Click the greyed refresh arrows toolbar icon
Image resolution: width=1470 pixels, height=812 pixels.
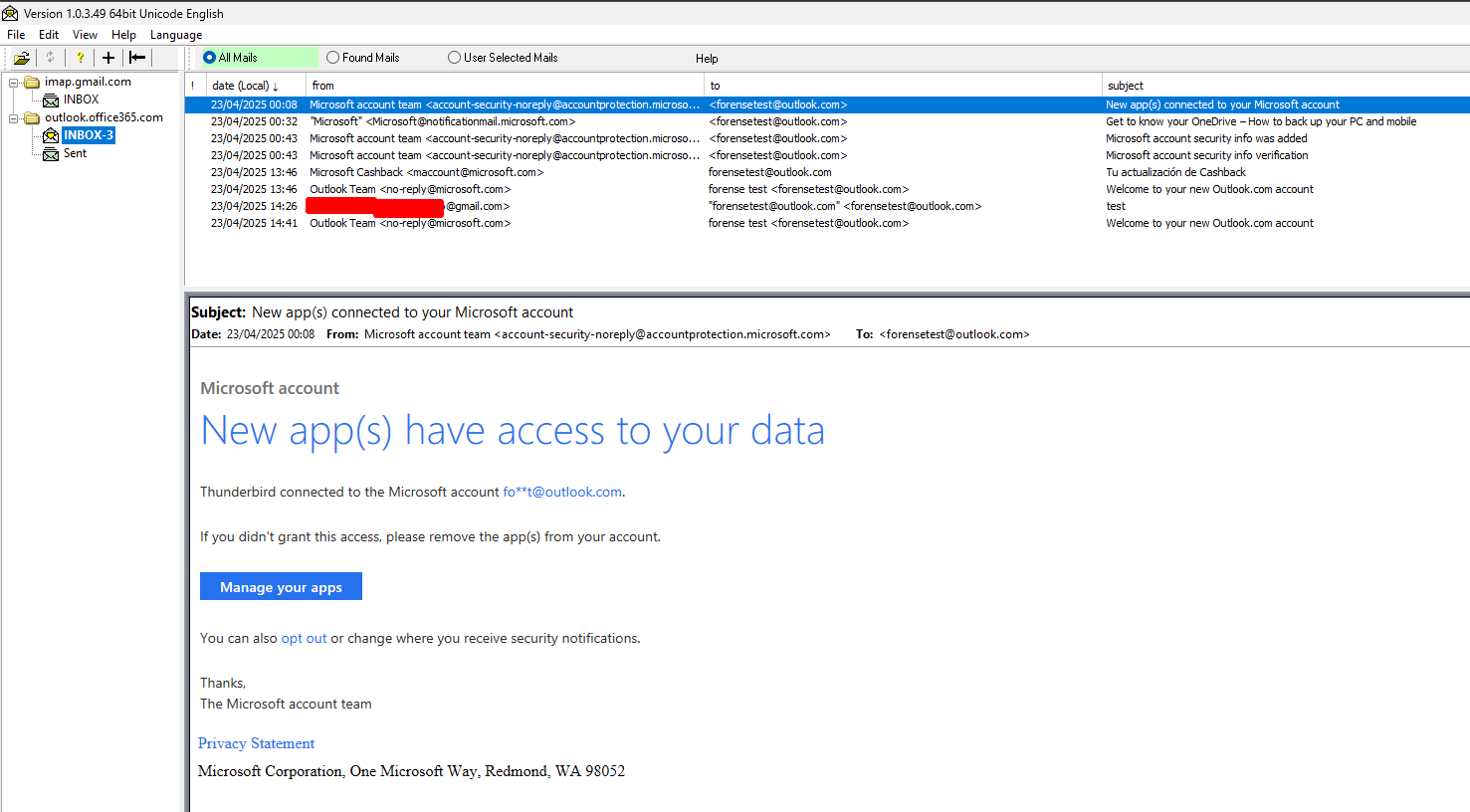51,58
